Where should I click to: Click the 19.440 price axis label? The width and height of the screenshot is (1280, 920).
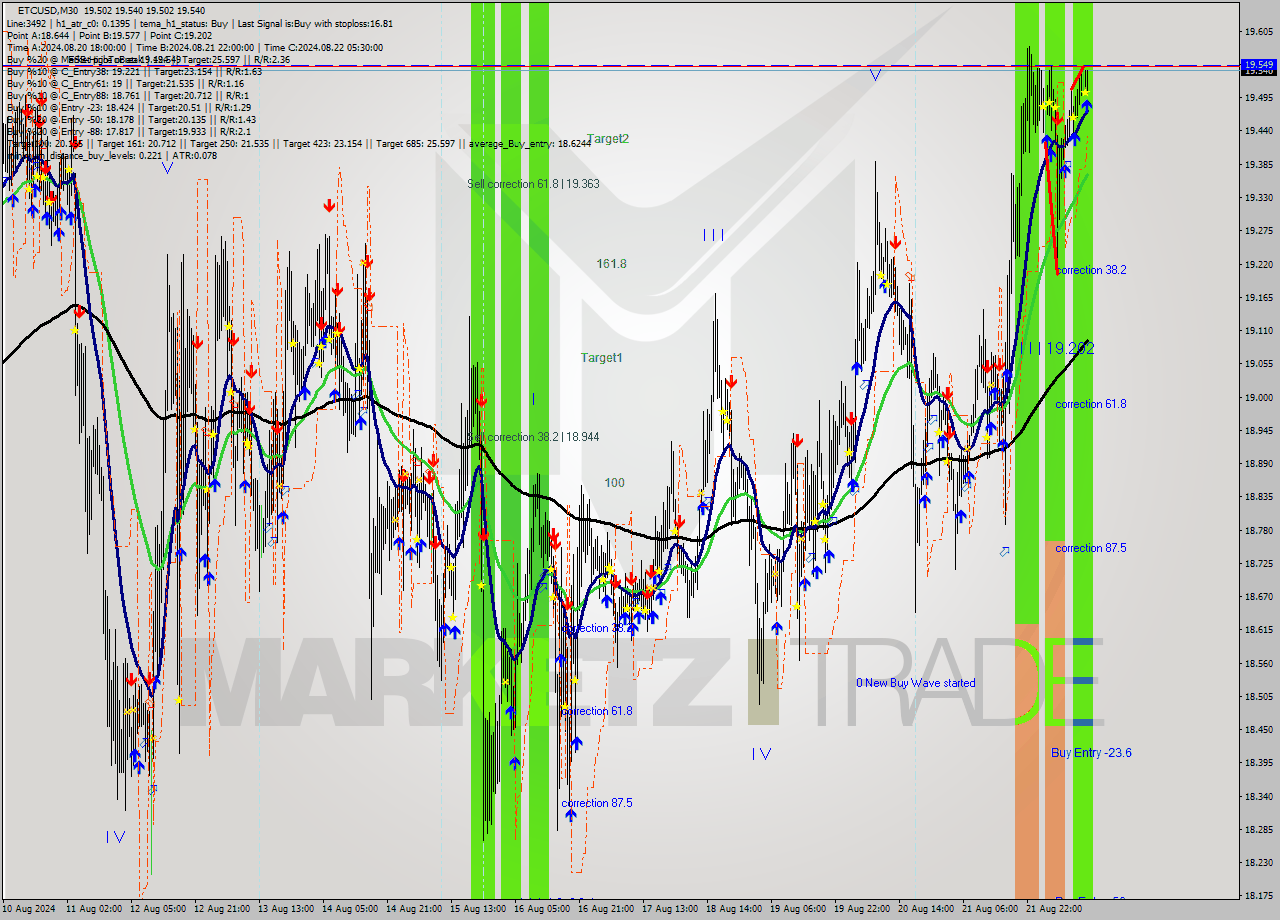[x=1258, y=131]
